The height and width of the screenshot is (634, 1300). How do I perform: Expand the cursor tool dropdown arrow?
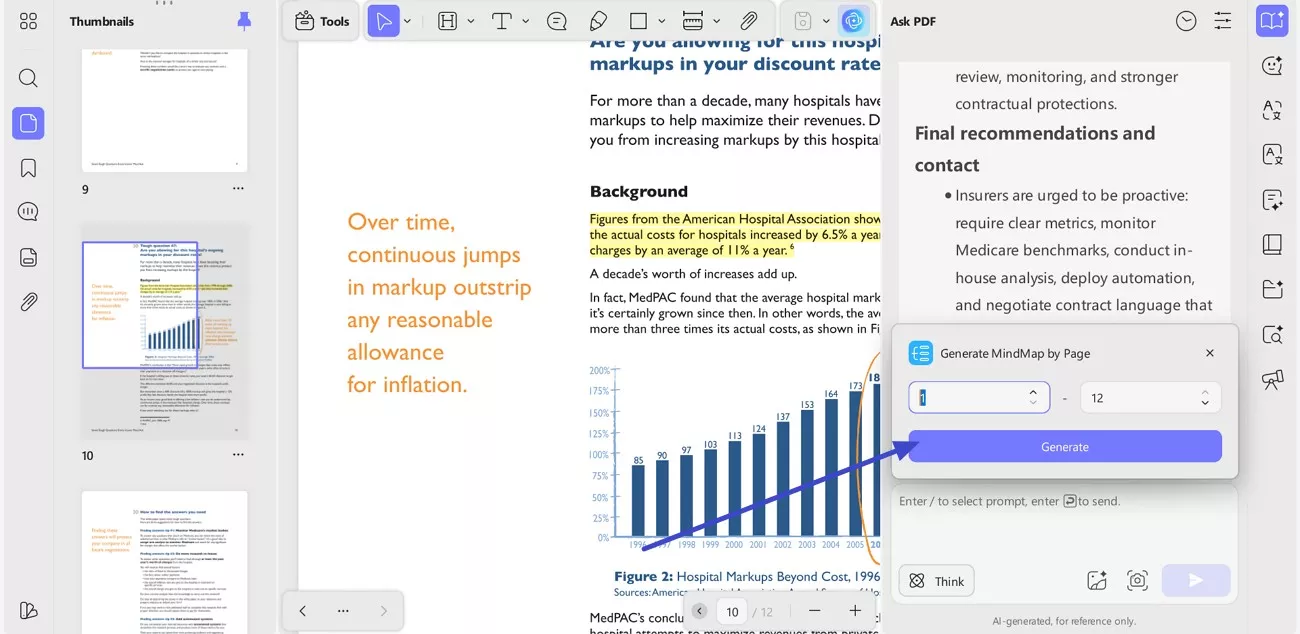point(407,21)
